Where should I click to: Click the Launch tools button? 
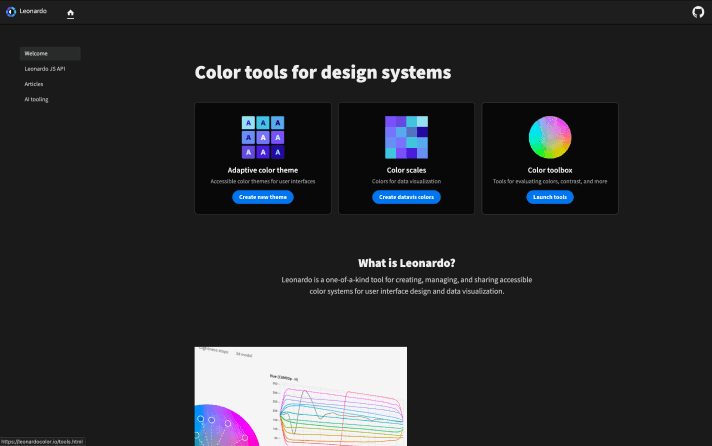[x=550, y=197]
